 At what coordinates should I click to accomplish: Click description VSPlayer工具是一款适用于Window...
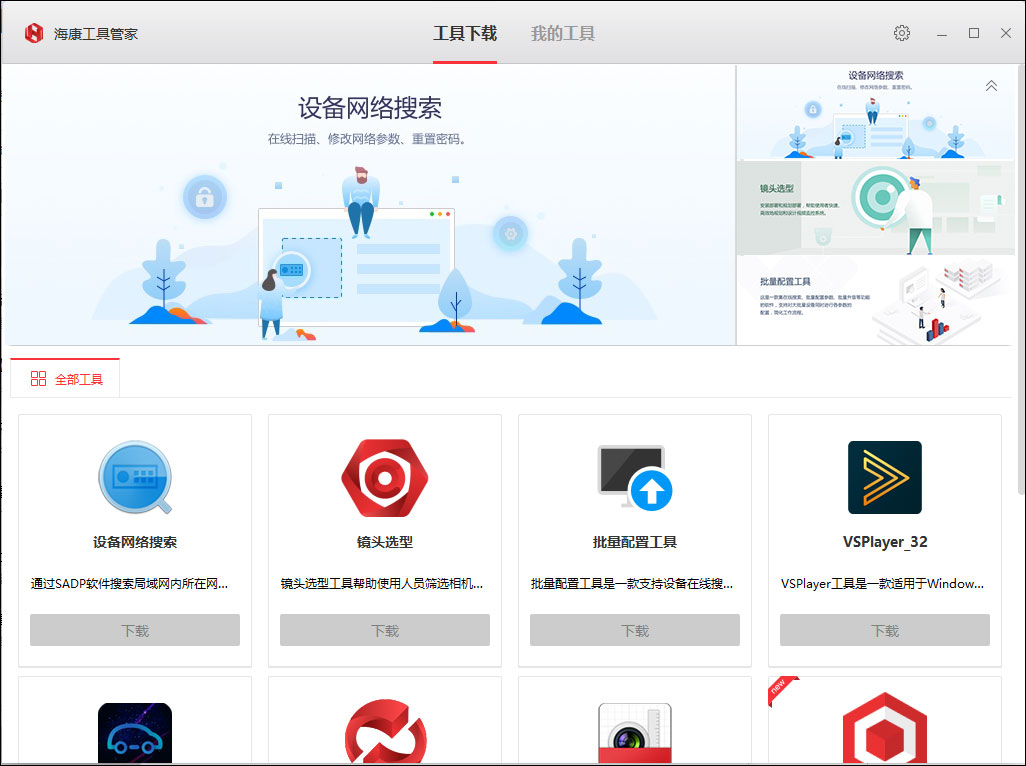(882, 583)
